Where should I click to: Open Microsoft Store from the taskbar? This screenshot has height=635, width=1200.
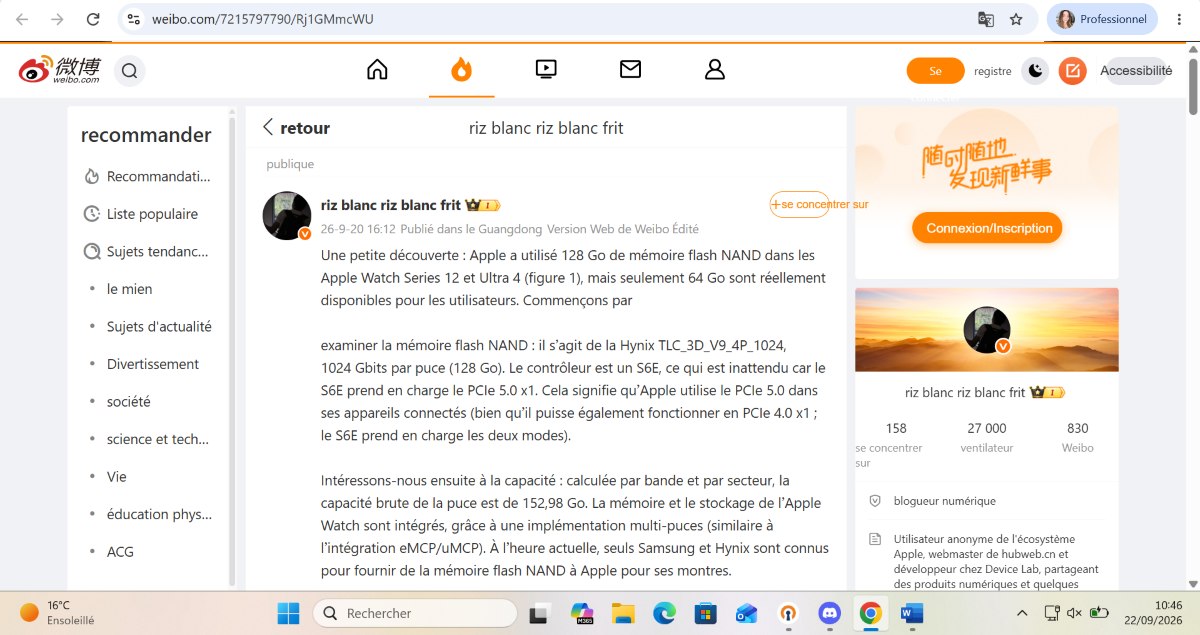pos(706,612)
